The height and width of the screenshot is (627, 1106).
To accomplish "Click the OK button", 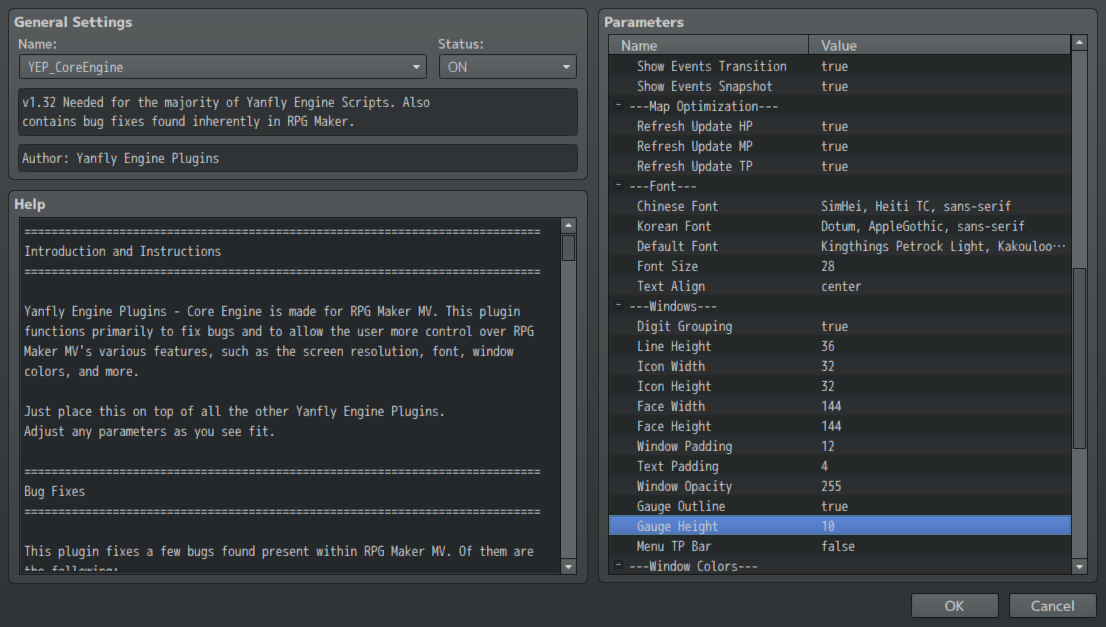I will pyautogui.click(x=954, y=606).
